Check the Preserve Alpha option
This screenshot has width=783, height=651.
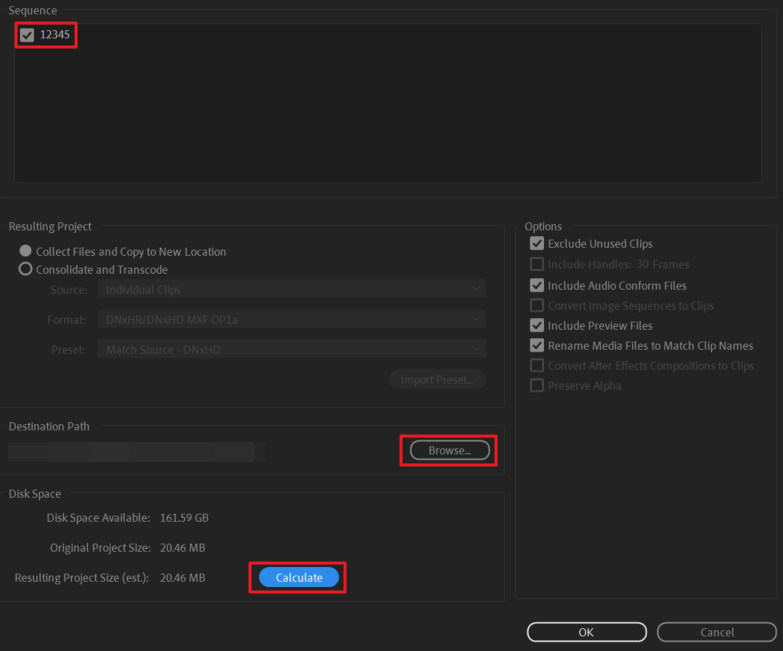(537, 386)
